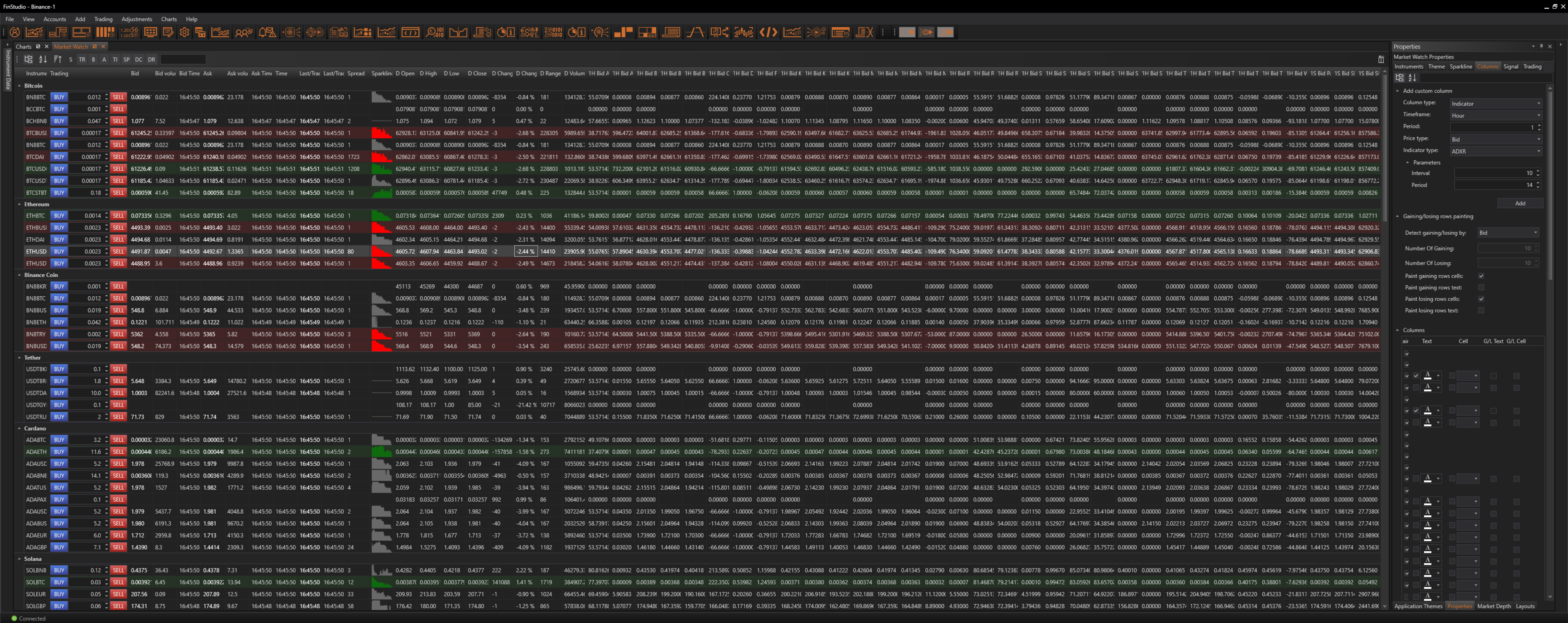Open the Adjustments menu

point(136,20)
